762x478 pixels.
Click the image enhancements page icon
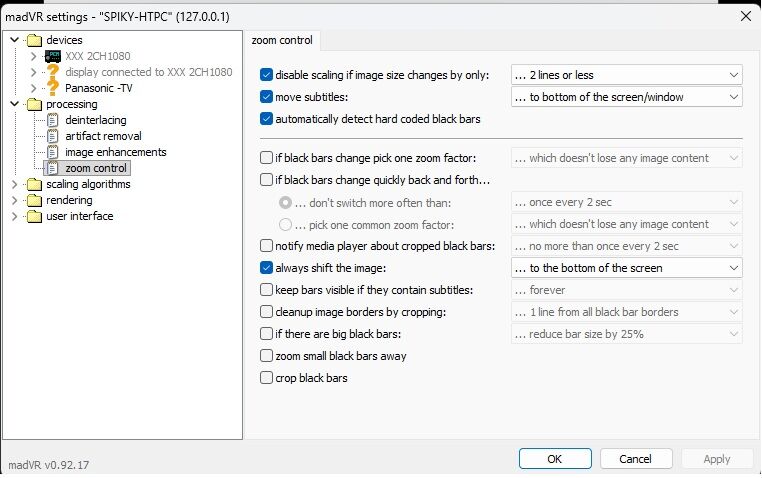[x=53, y=152]
